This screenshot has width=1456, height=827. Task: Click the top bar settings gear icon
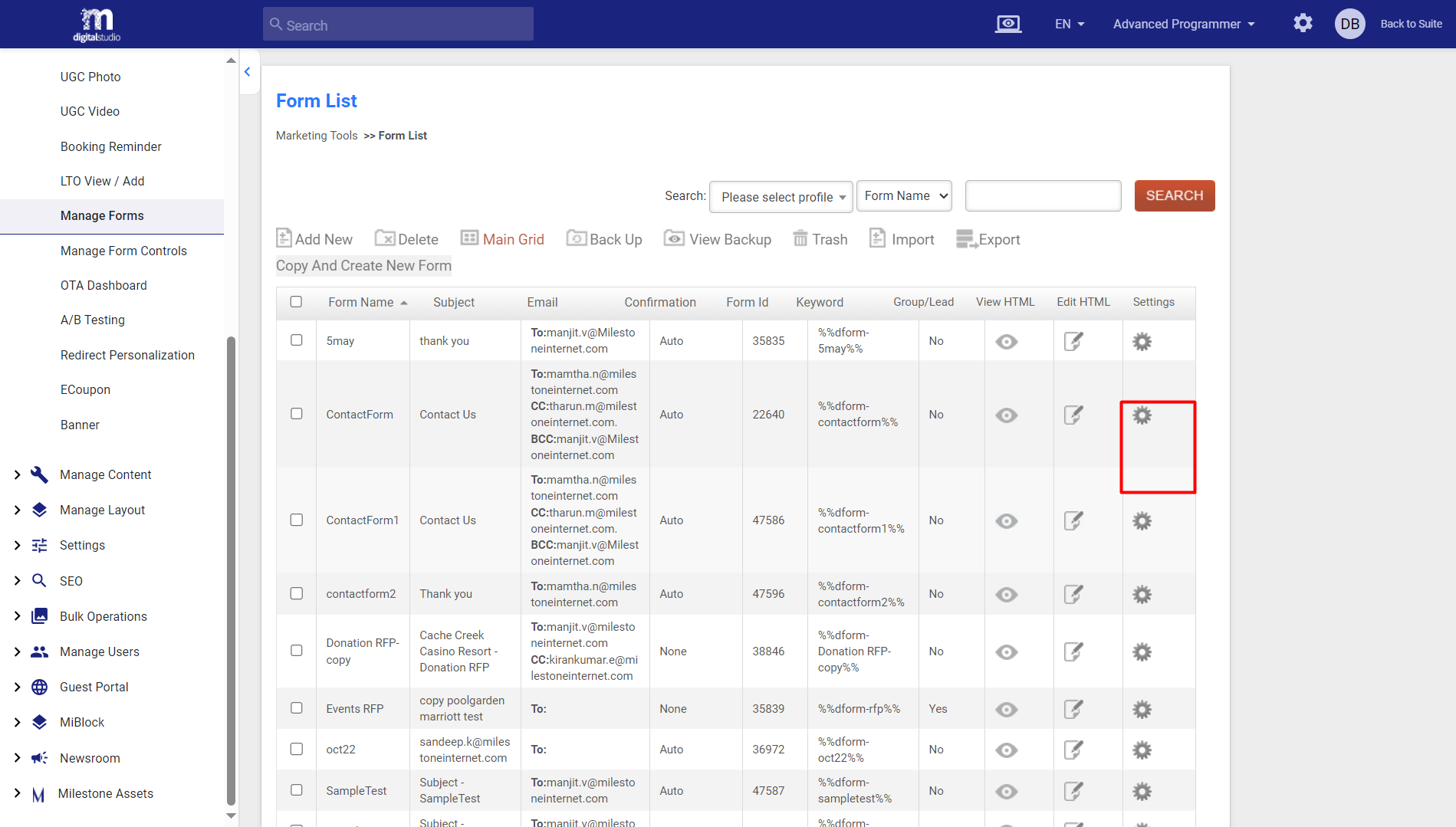click(1303, 24)
